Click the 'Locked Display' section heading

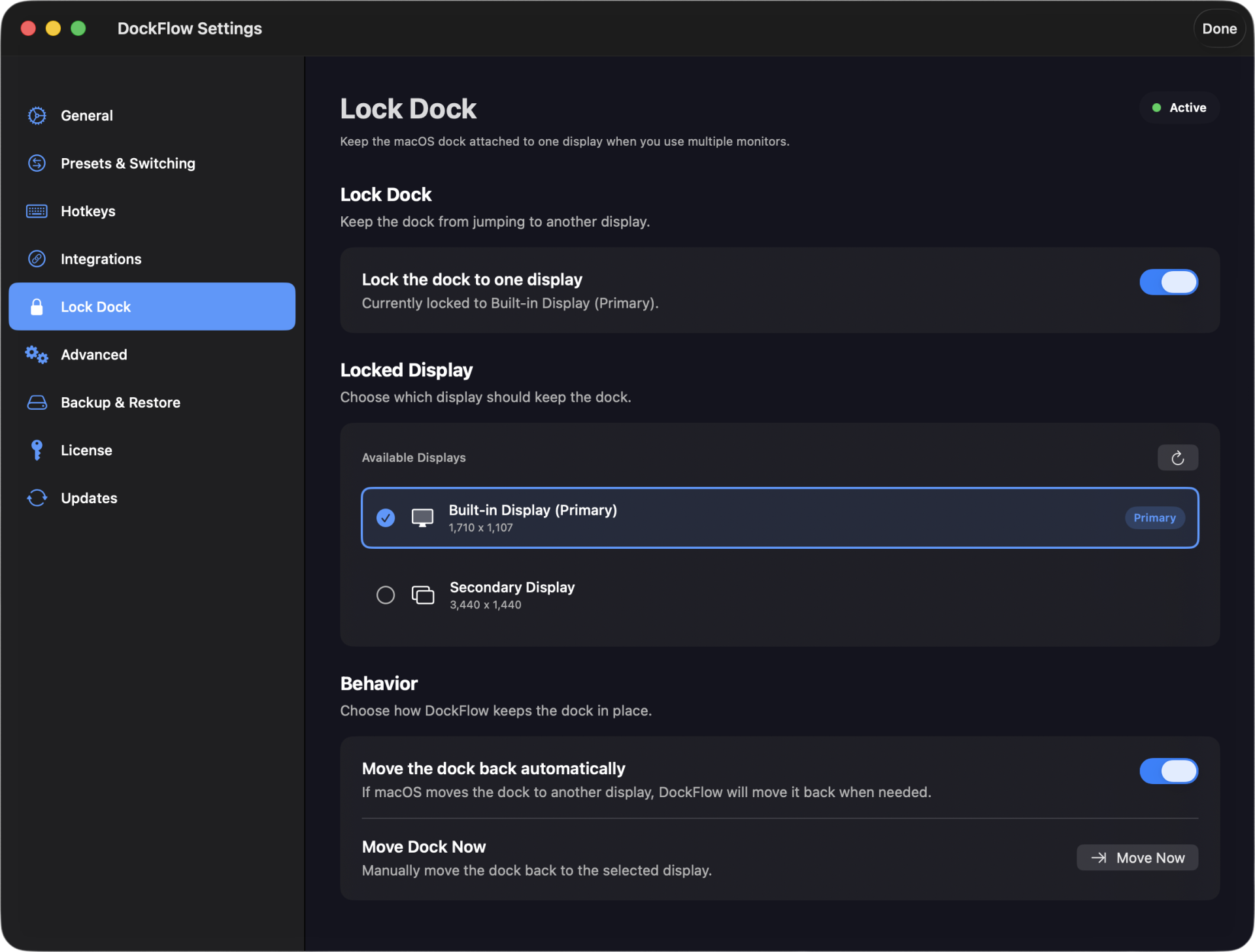click(x=406, y=370)
